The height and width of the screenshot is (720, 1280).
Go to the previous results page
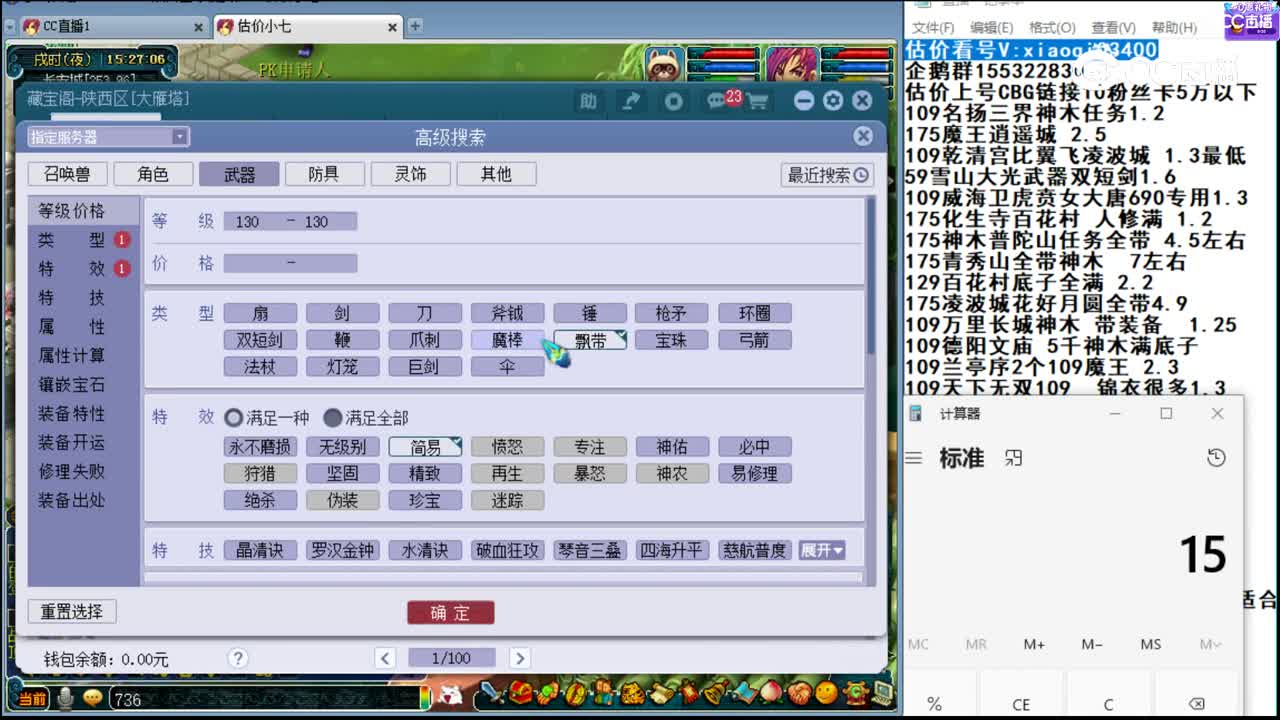(x=385, y=658)
